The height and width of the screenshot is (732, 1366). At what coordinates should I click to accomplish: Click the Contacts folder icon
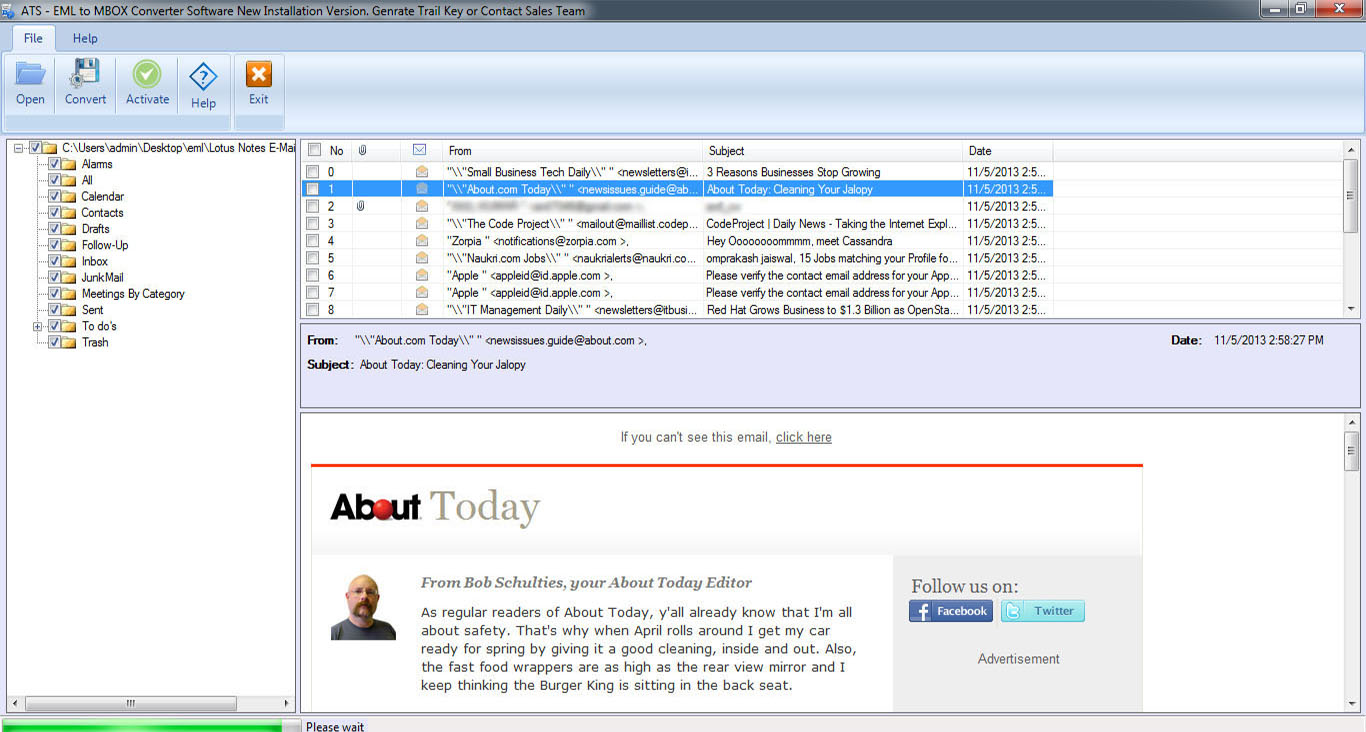[70, 212]
